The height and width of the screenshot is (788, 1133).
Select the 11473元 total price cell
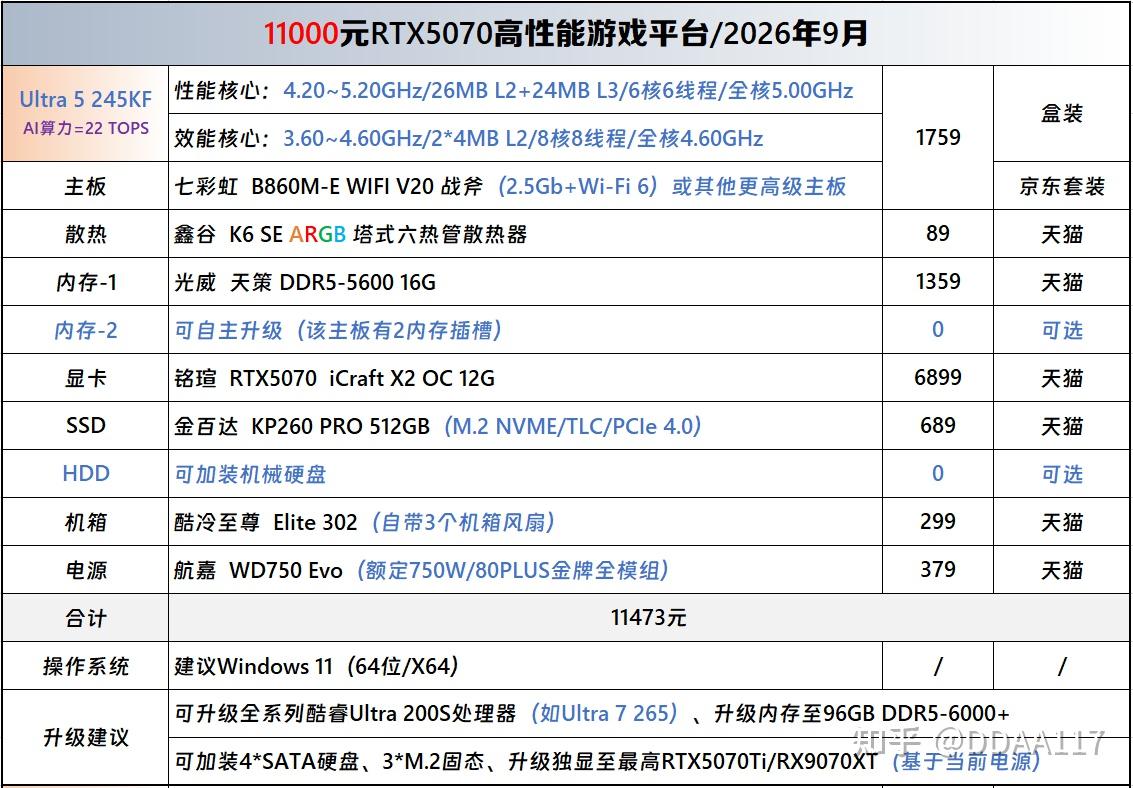pyautogui.click(x=649, y=618)
